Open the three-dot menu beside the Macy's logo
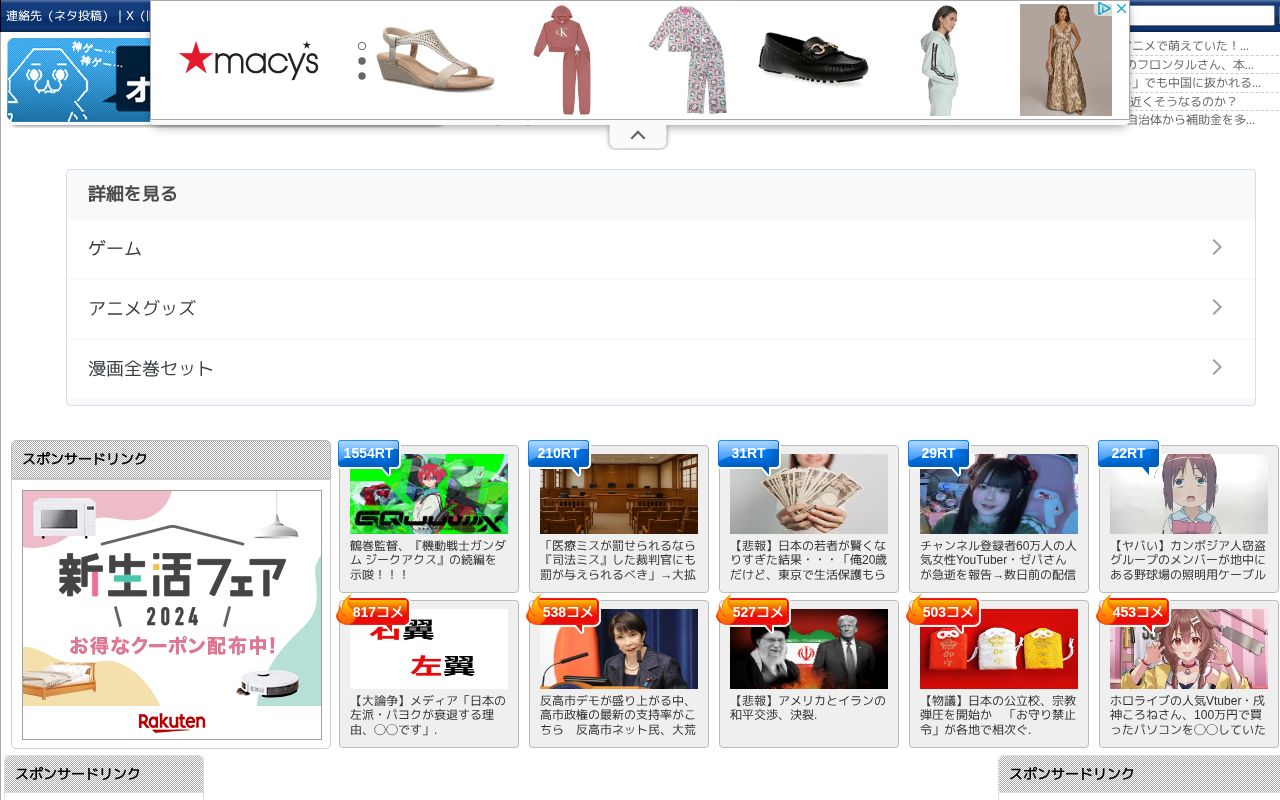 tap(361, 60)
